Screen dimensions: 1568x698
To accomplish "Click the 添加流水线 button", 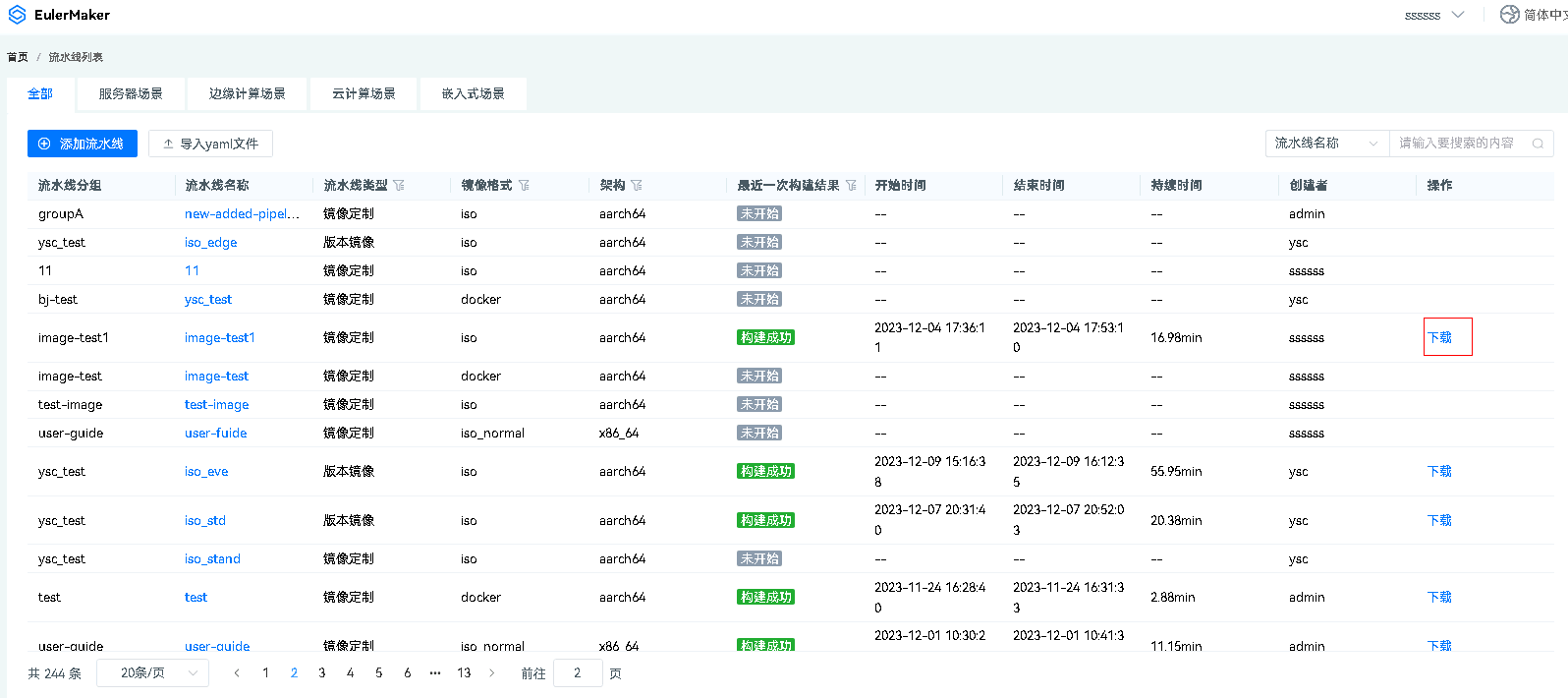I will click(x=83, y=144).
